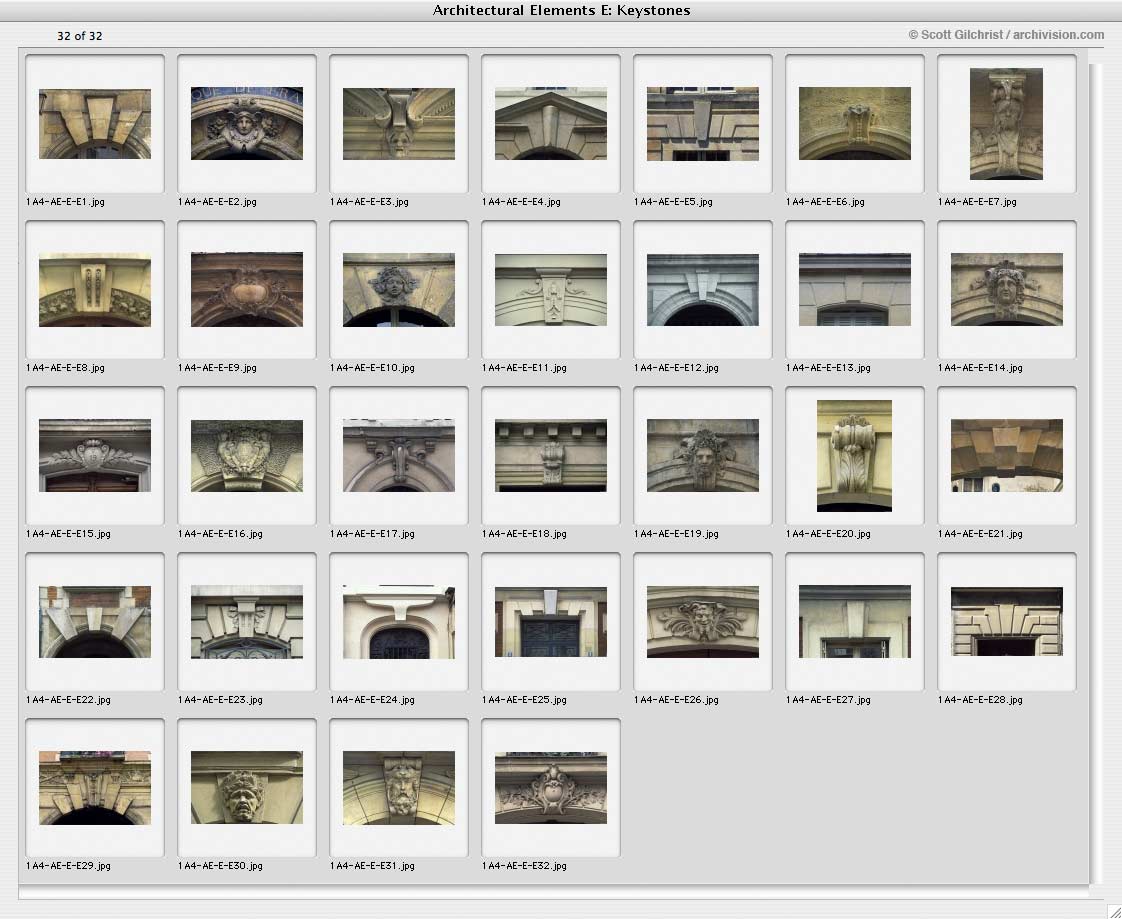Click the vertical scrollbar beside the thumbnails
Image resolution: width=1122 pixels, height=919 pixels.
[x=1096, y=474]
